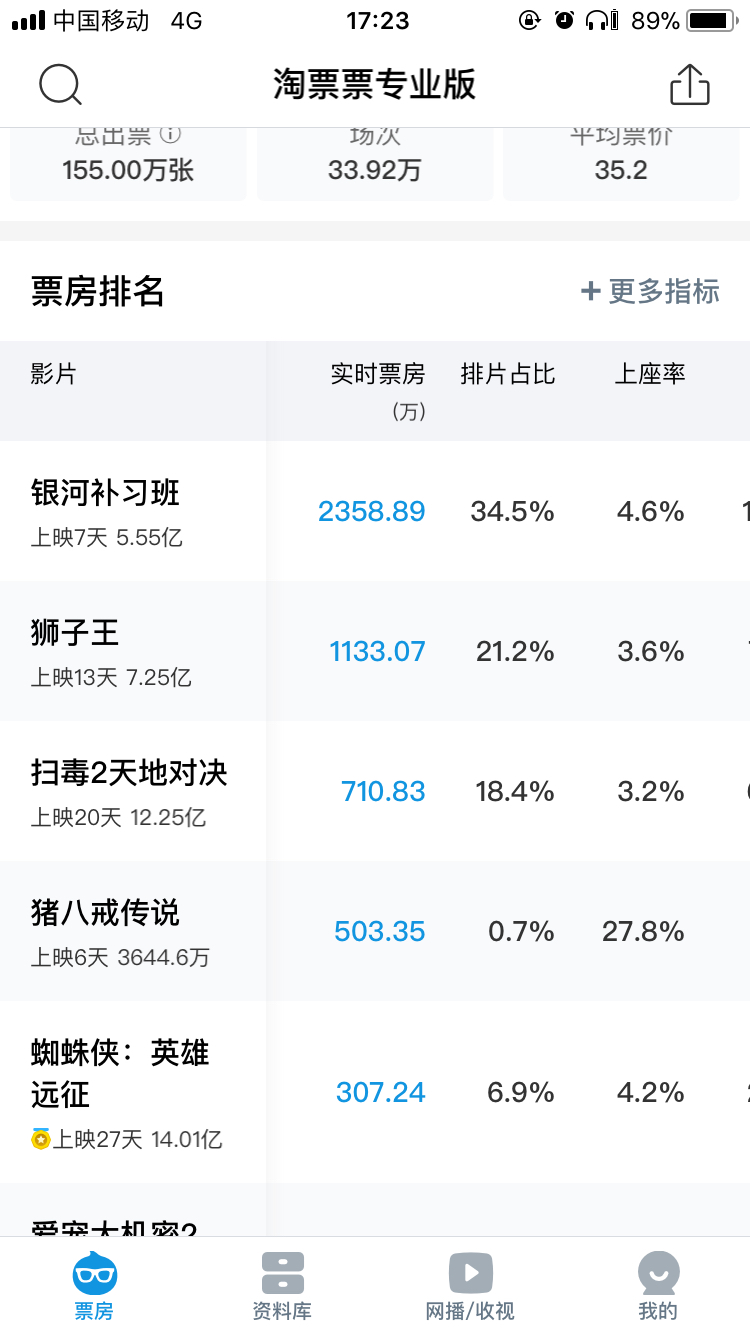750x1334 pixels.
Task: View 猪八戒传说 box office entry
Action: coord(105,913)
